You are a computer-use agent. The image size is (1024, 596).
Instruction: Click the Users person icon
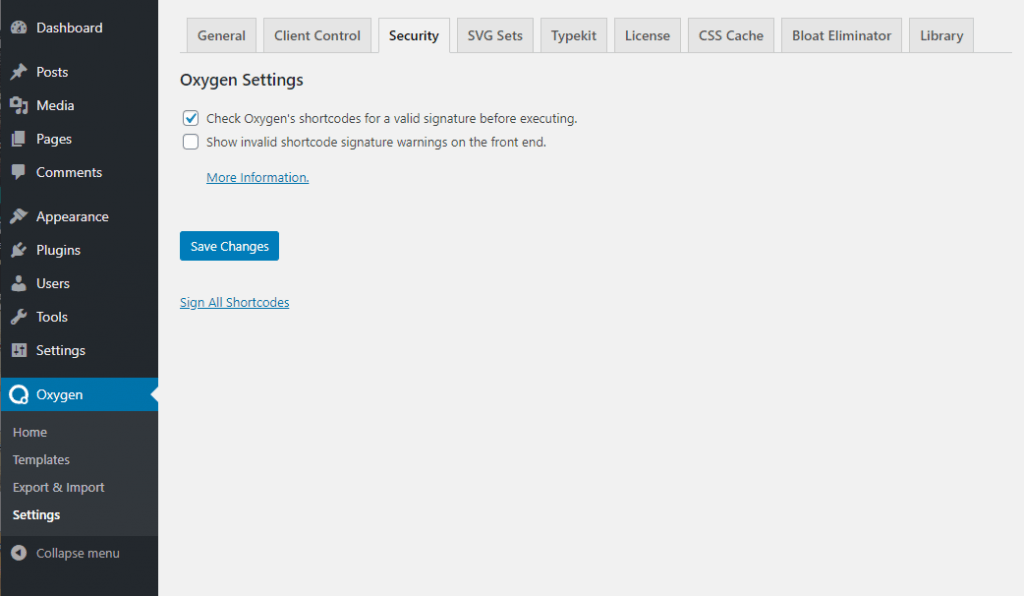pyautogui.click(x=18, y=283)
